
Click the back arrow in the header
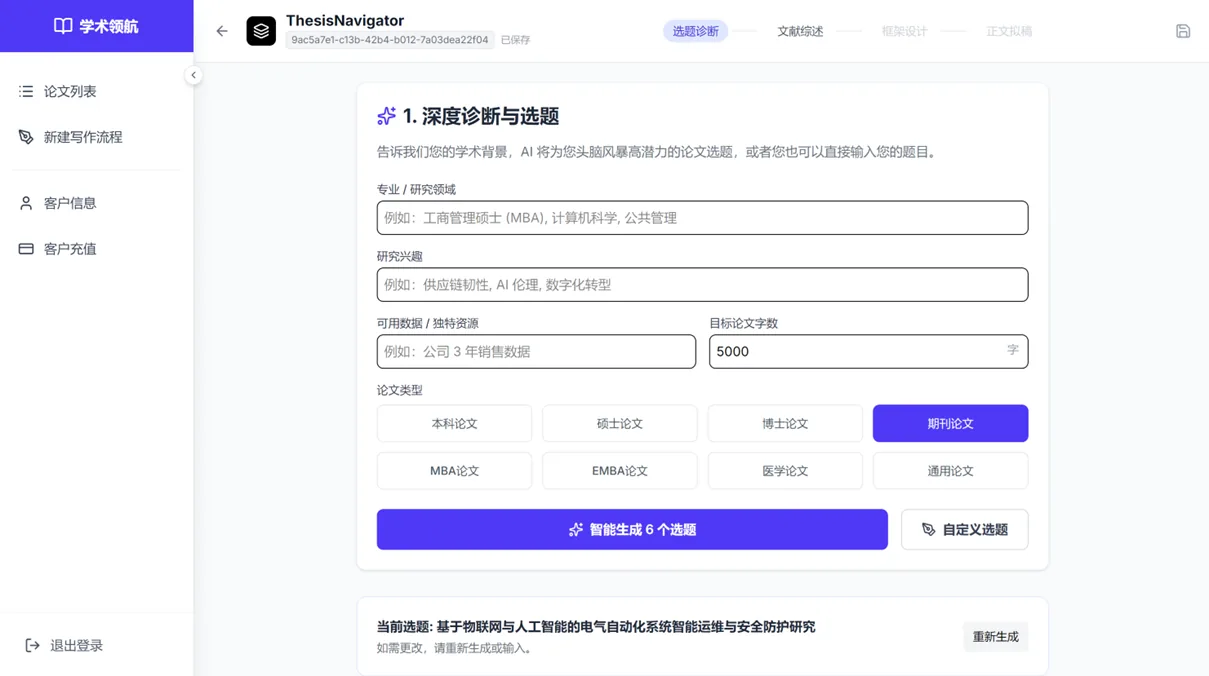tap(222, 31)
